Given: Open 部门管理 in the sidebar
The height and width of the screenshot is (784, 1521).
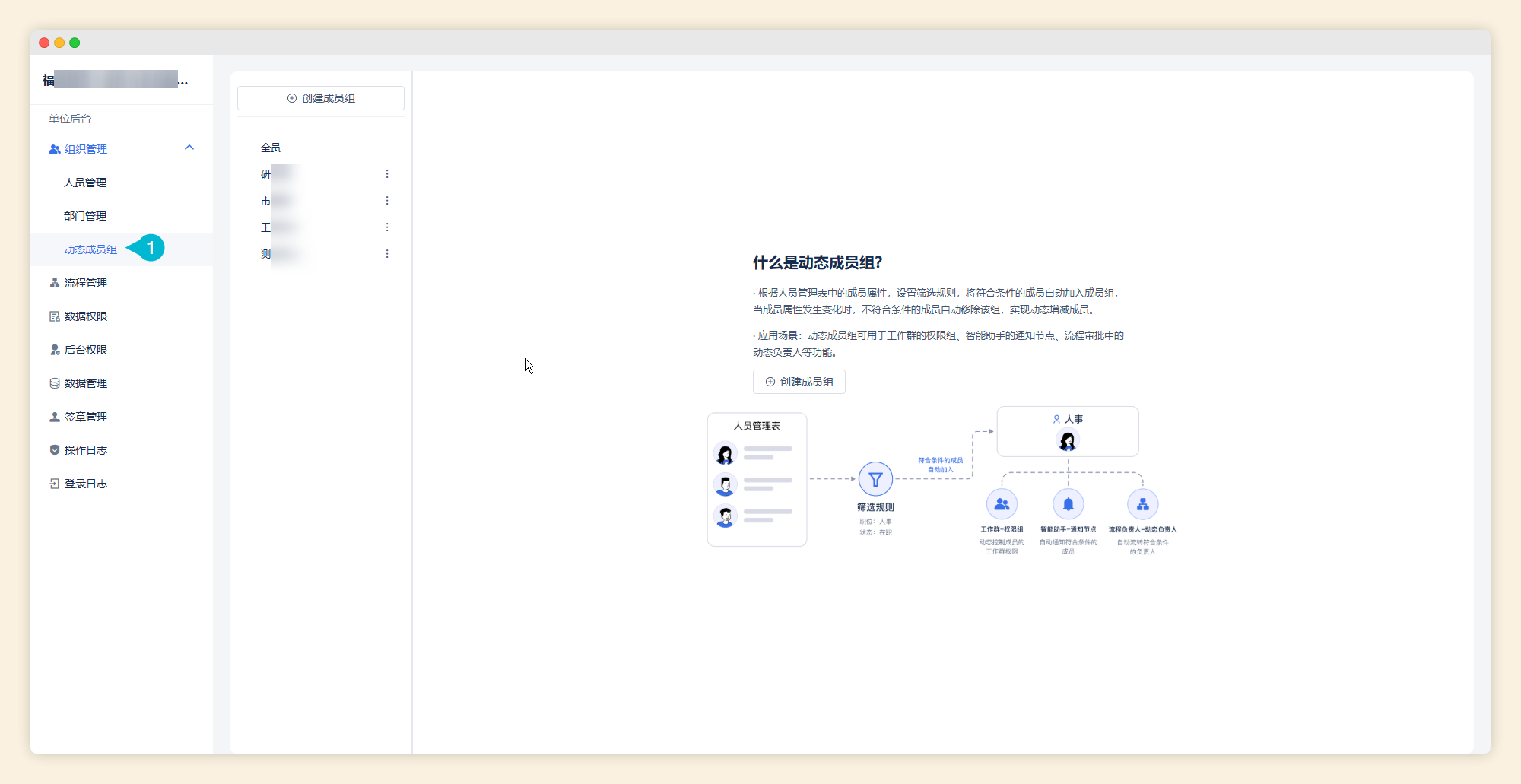Looking at the screenshot, I should pyautogui.click(x=85, y=216).
